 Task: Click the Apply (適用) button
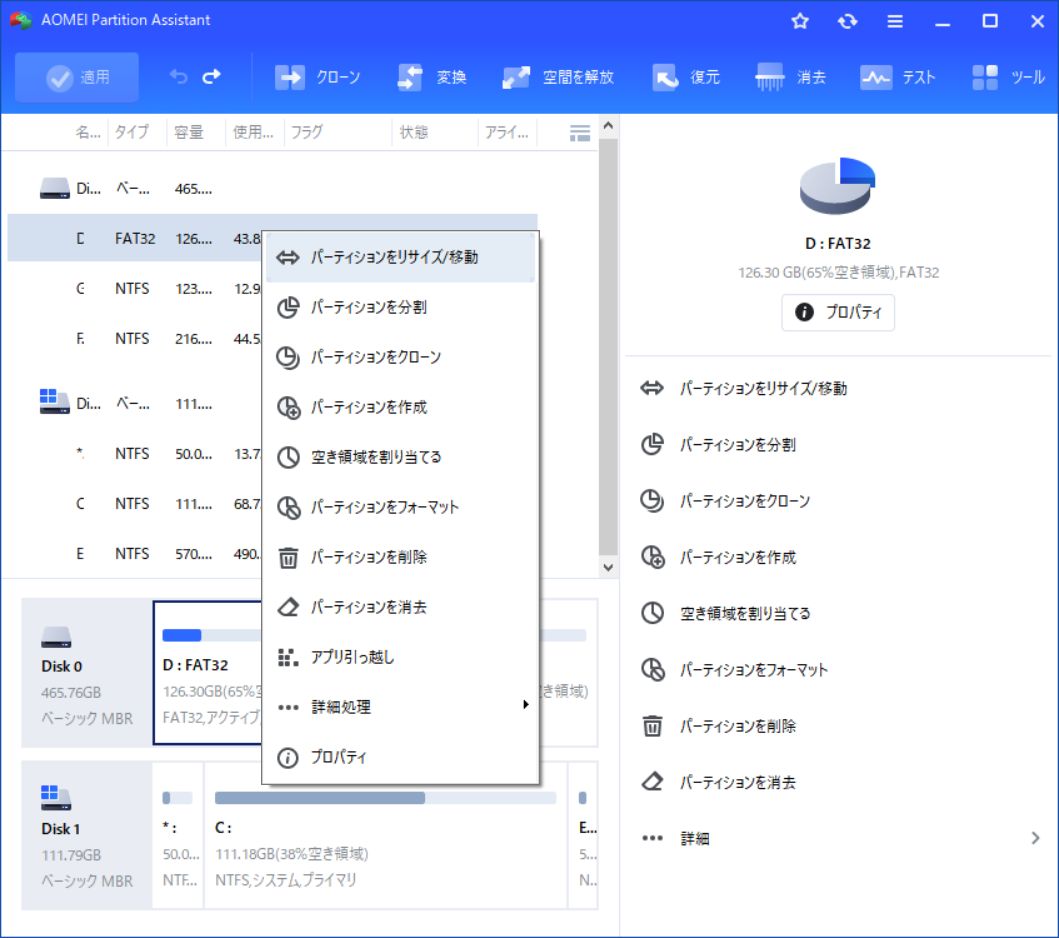[x=77, y=78]
